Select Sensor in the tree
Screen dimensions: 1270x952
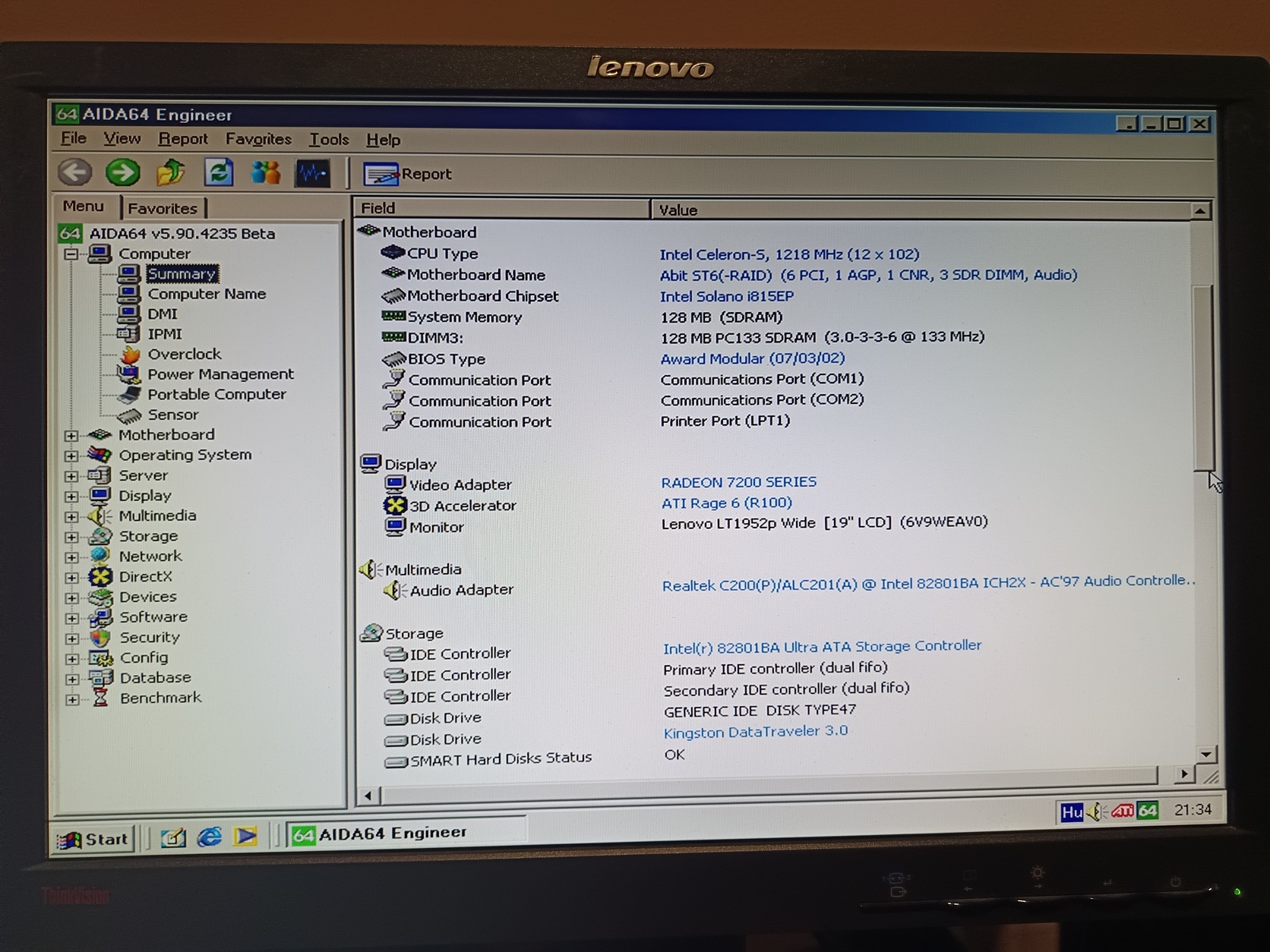click(173, 415)
